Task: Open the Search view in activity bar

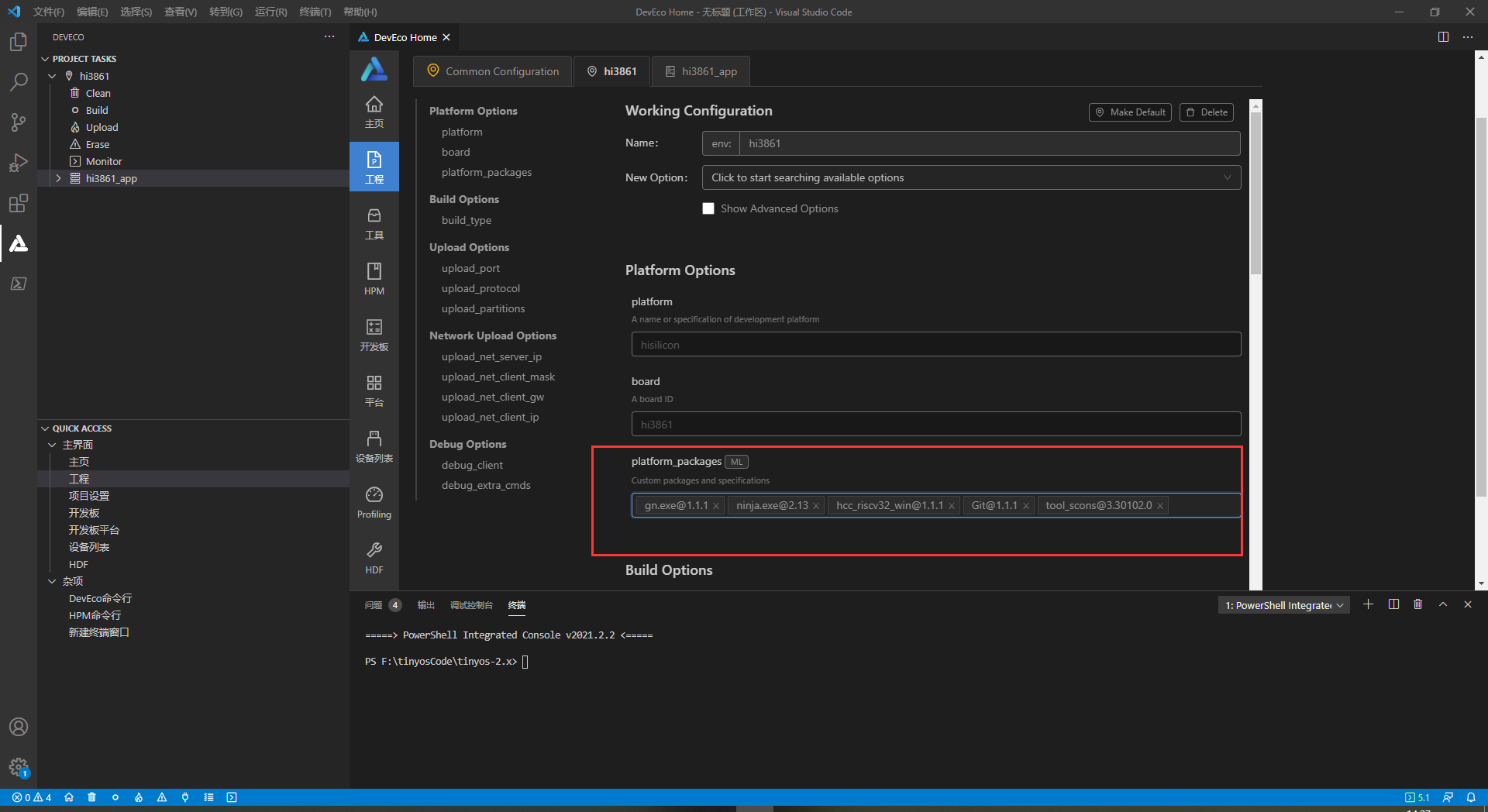Action: coord(19,82)
